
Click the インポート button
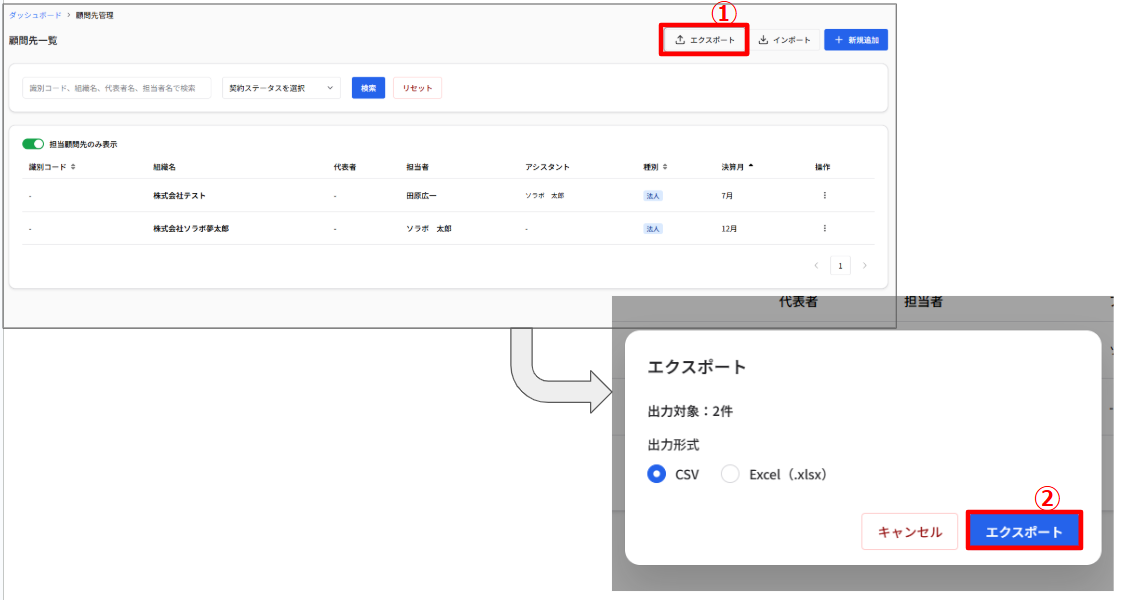[784, 40]
